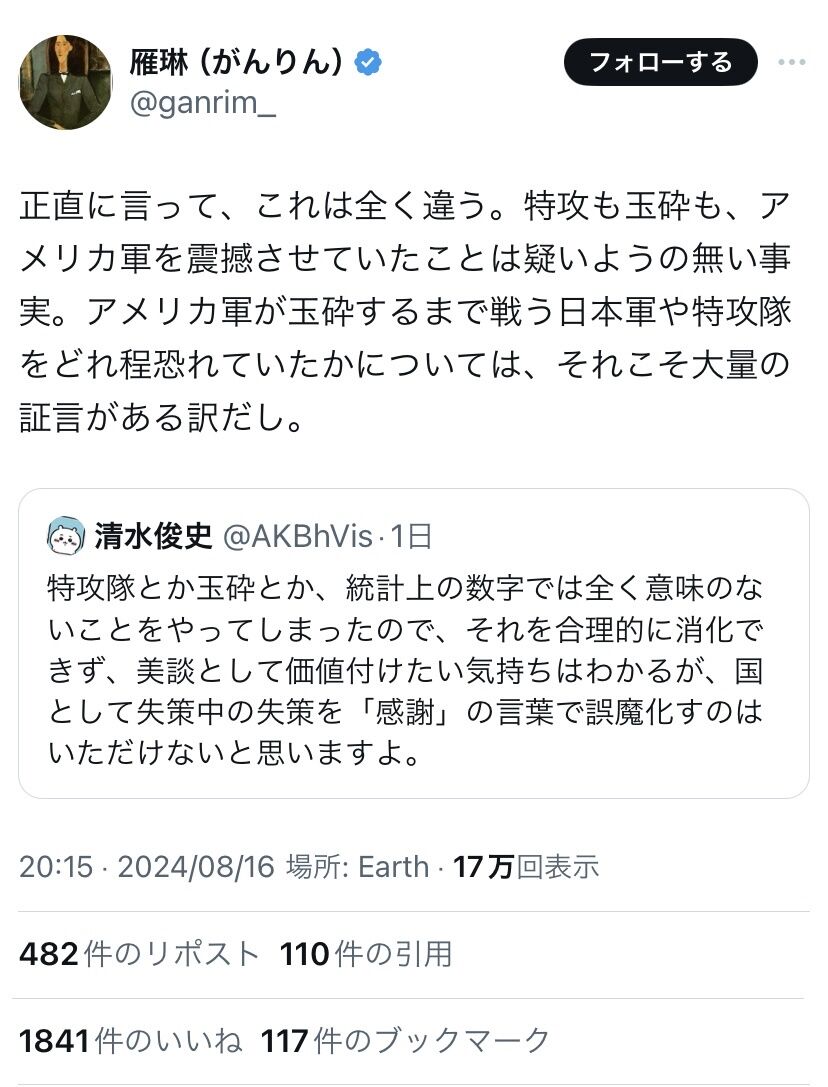This screenshot has width=828, height=1087.
Task: Click the 2024/08/16 post date
Action: (x=195, y=866)
